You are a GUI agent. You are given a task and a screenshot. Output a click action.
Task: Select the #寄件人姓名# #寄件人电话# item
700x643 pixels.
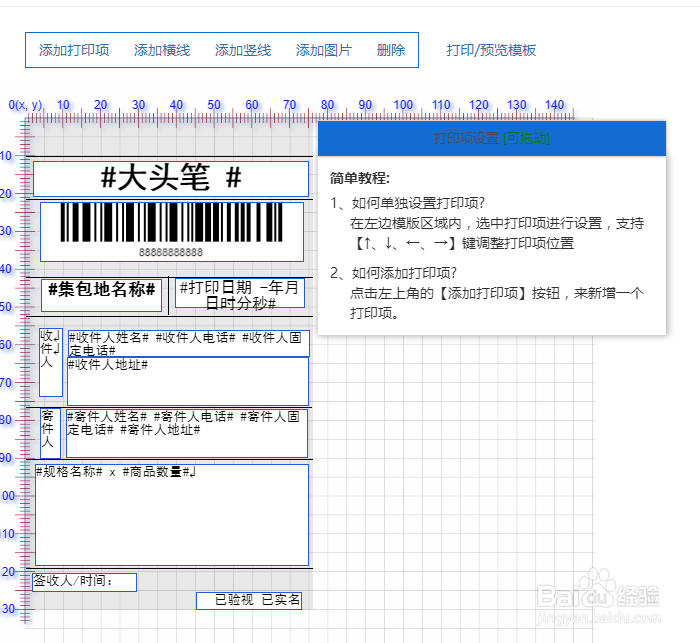[x=187, y=433]
